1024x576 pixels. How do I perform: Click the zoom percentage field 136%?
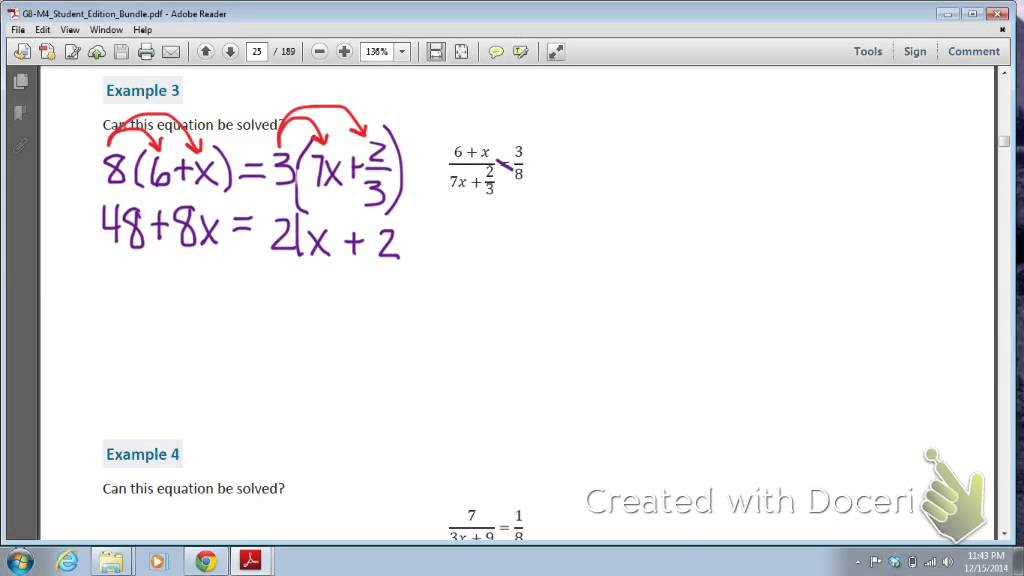pyautogui.click(x=377, y=52)
